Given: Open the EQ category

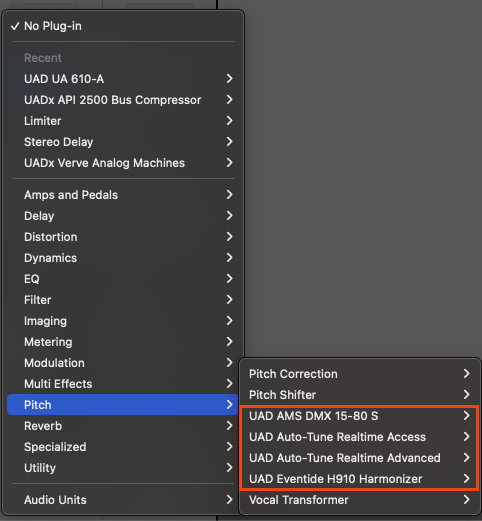Looking at the screenshot, I should click(122, 279).
